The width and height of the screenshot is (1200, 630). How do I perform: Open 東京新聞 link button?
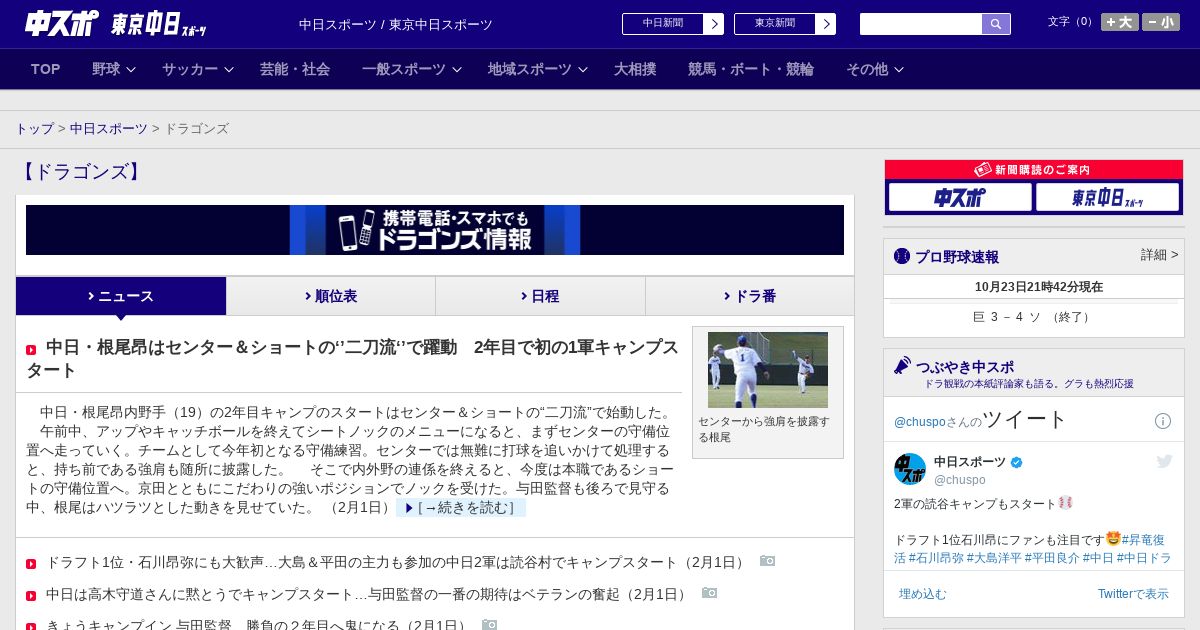pos(775,24)
